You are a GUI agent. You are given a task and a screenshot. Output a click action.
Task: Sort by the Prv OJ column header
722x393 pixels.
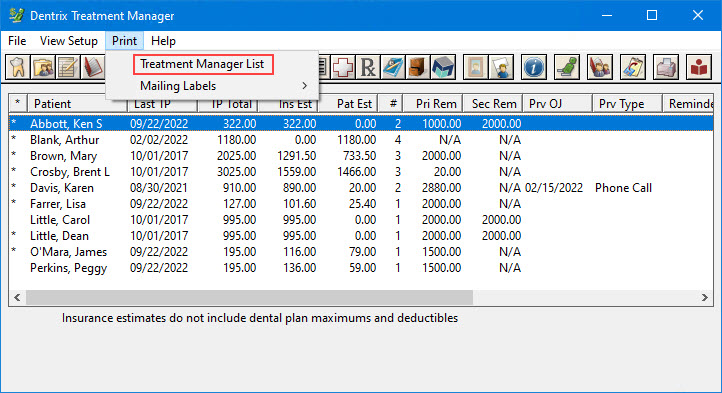pyautogui.click(x=557, y=104)
